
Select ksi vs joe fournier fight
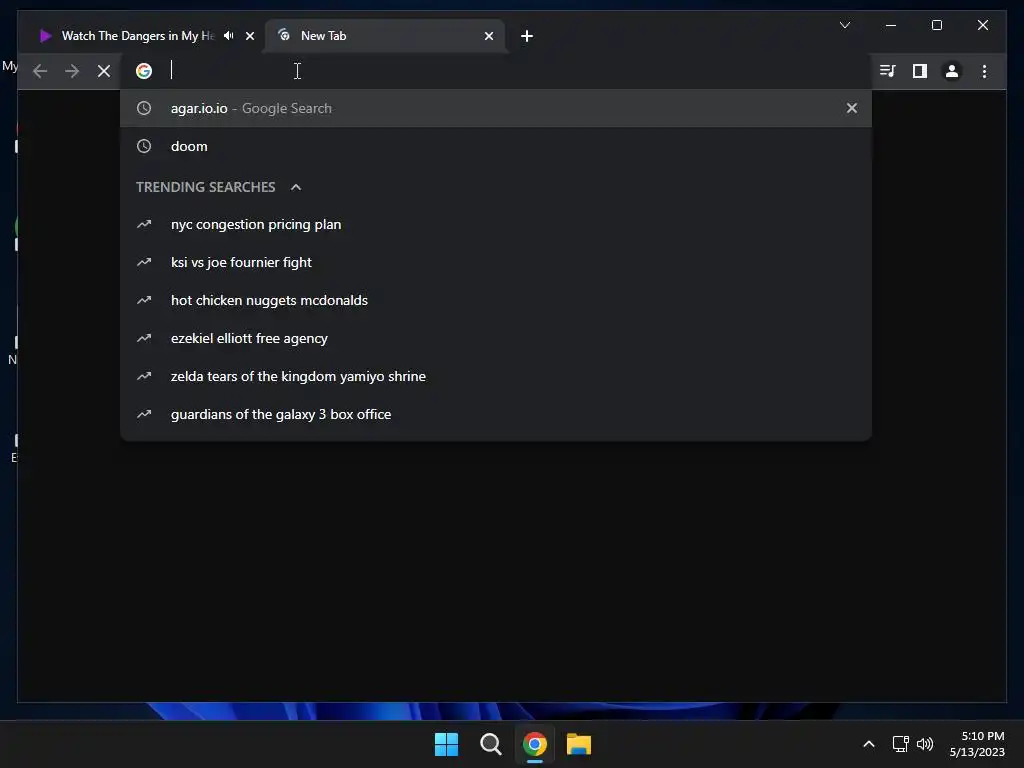point(496,263)
